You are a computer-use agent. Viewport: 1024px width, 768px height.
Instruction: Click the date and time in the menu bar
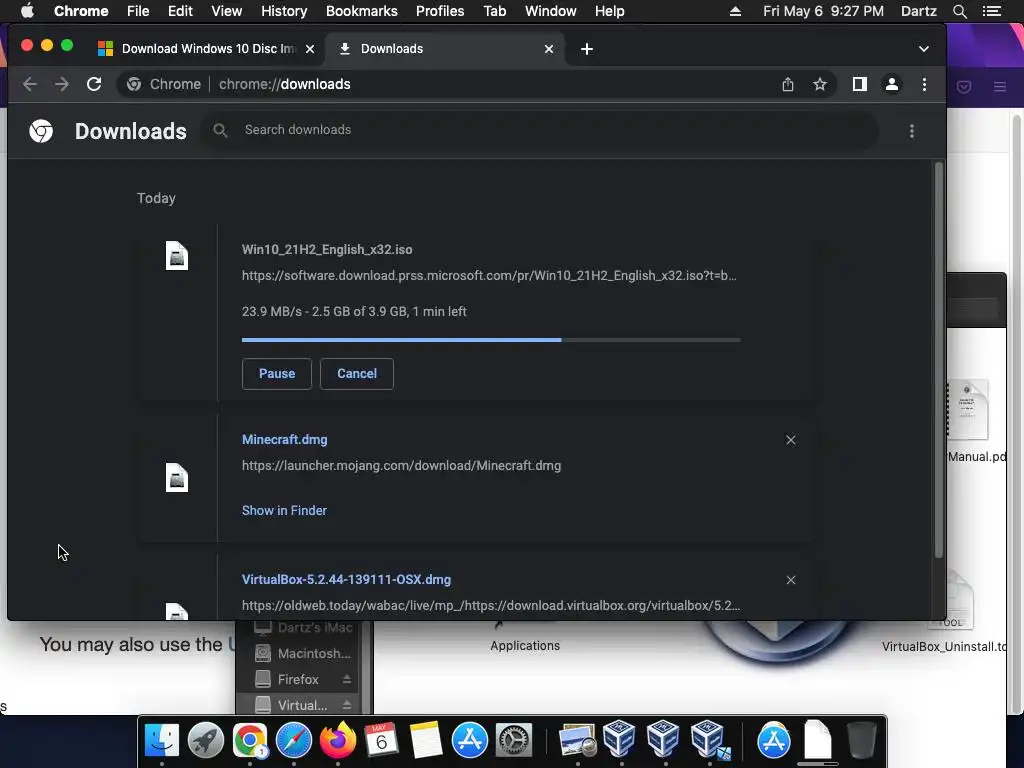pyautogui.click(x=823, y=11)
